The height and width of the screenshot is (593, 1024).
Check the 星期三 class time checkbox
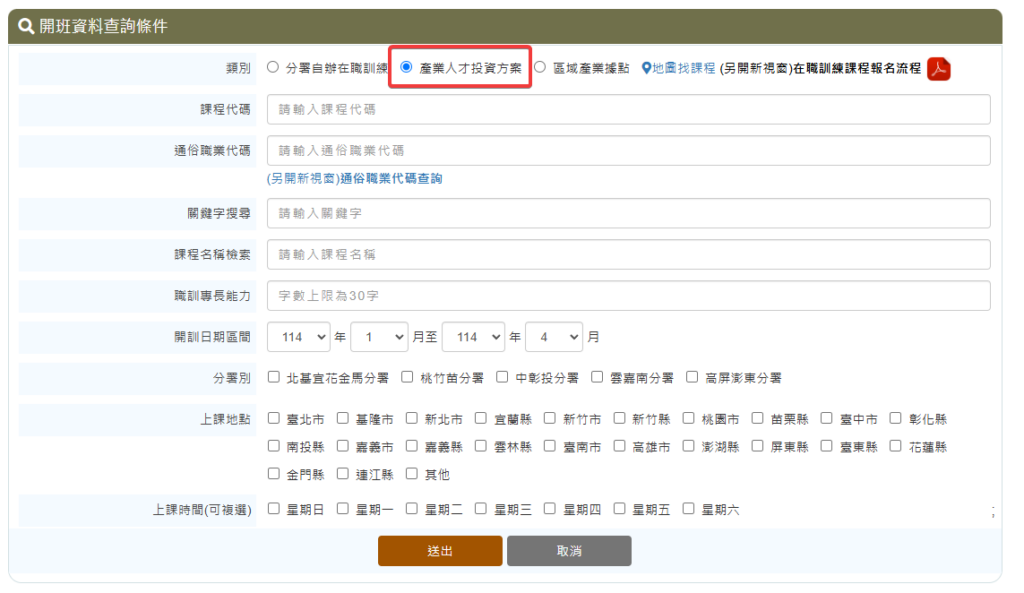(481, 508)
